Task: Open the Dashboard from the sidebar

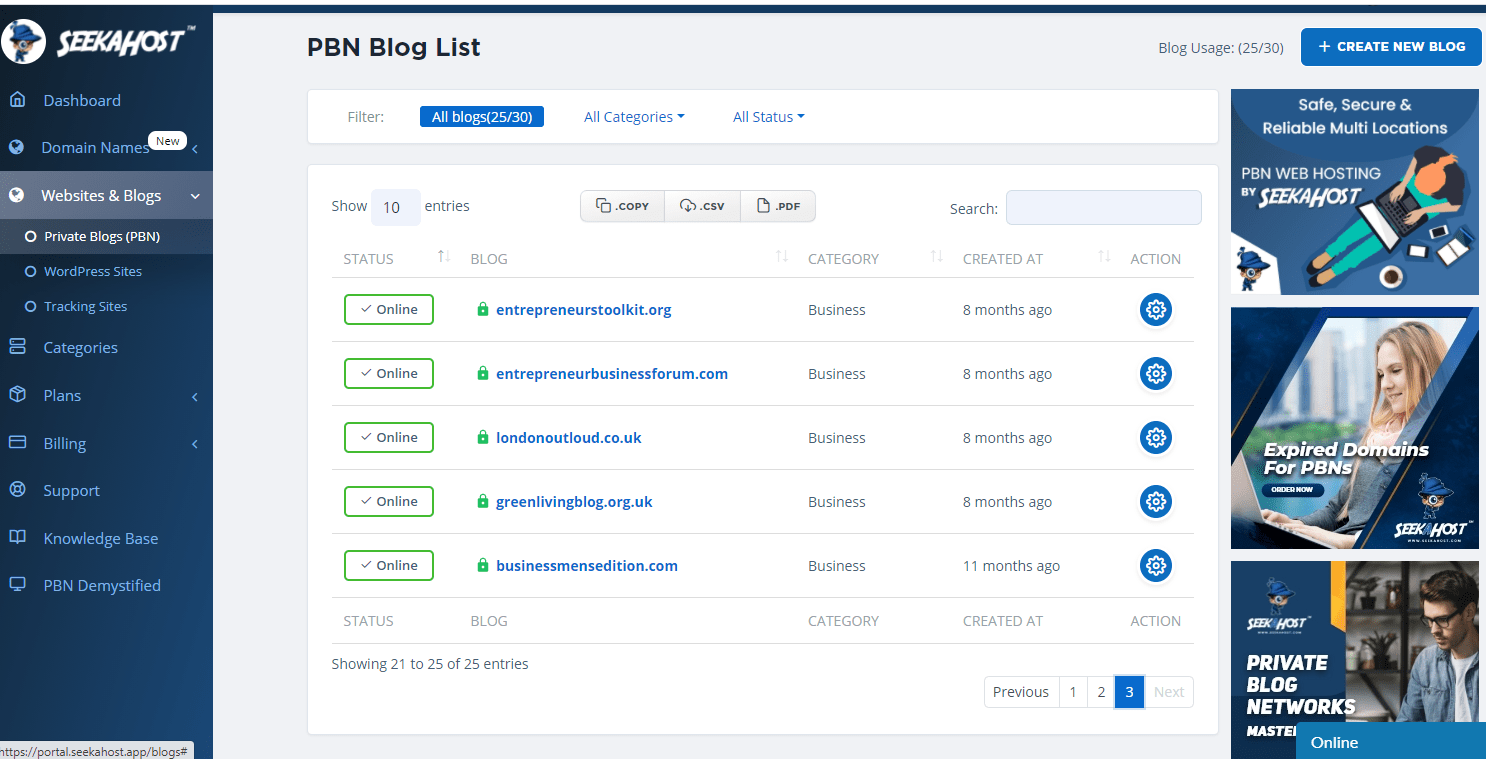Action: click(x=82, y=100)
